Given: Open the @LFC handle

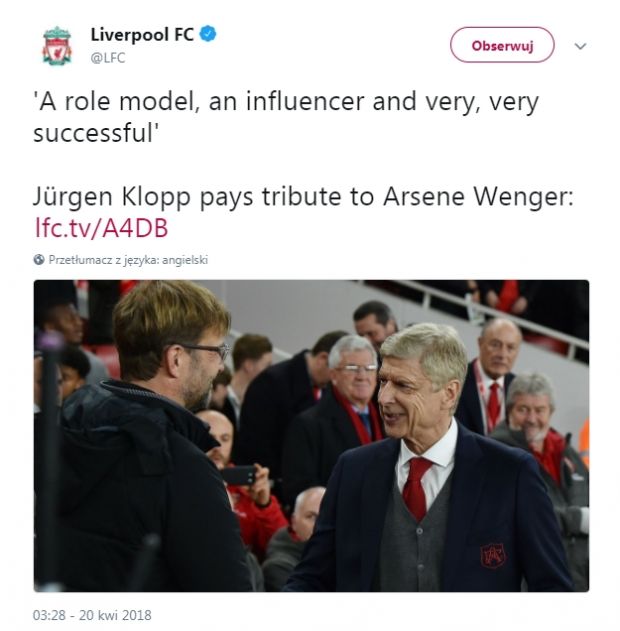Looking at the screenshot, I should [x=108, y=58].
